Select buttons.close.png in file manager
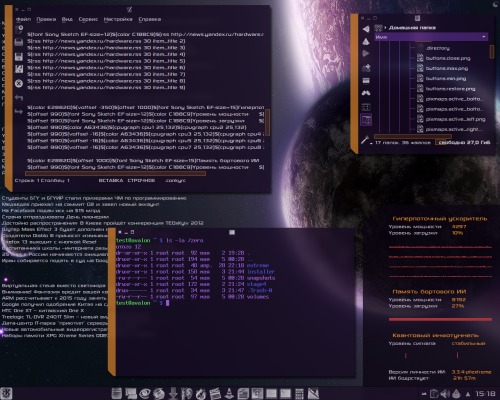 (x=444, y=58)
